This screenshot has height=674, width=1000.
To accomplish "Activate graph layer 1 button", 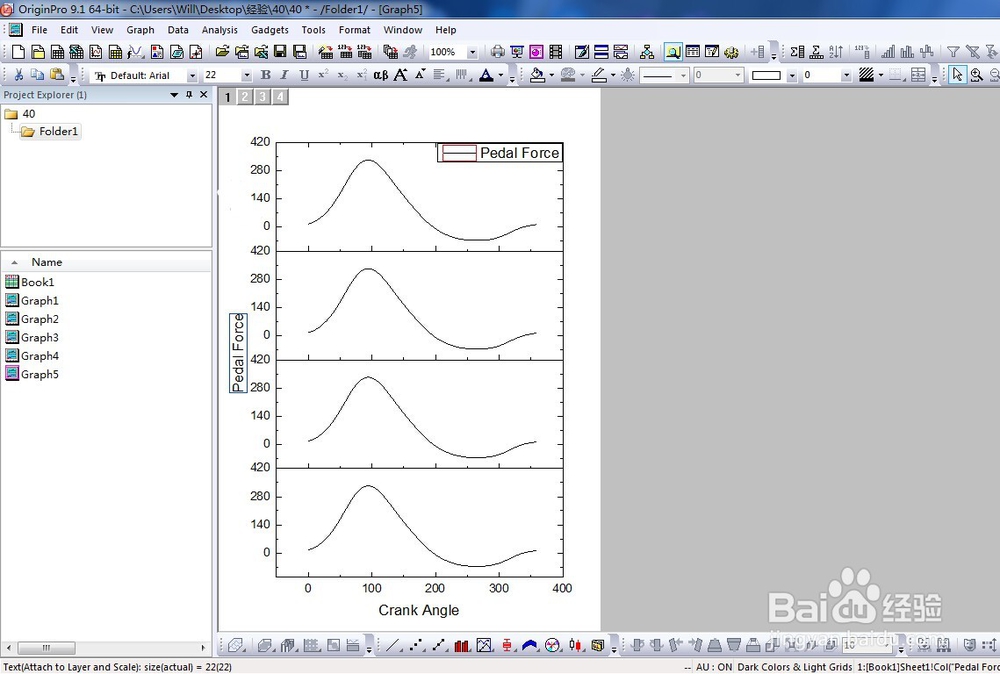I will (x=227, y=97).
